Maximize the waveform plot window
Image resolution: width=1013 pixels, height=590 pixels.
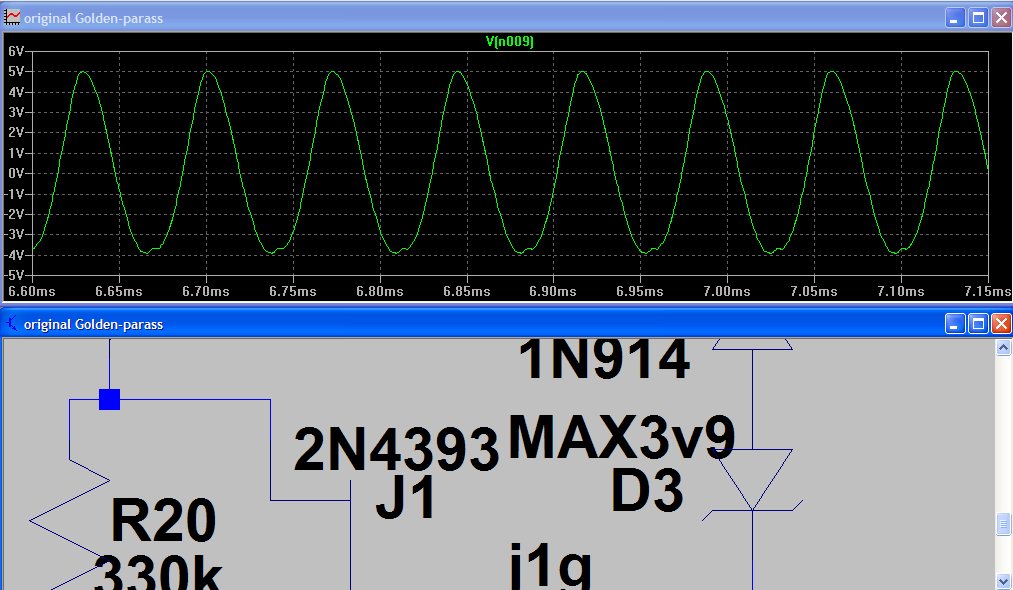[978, 18]
